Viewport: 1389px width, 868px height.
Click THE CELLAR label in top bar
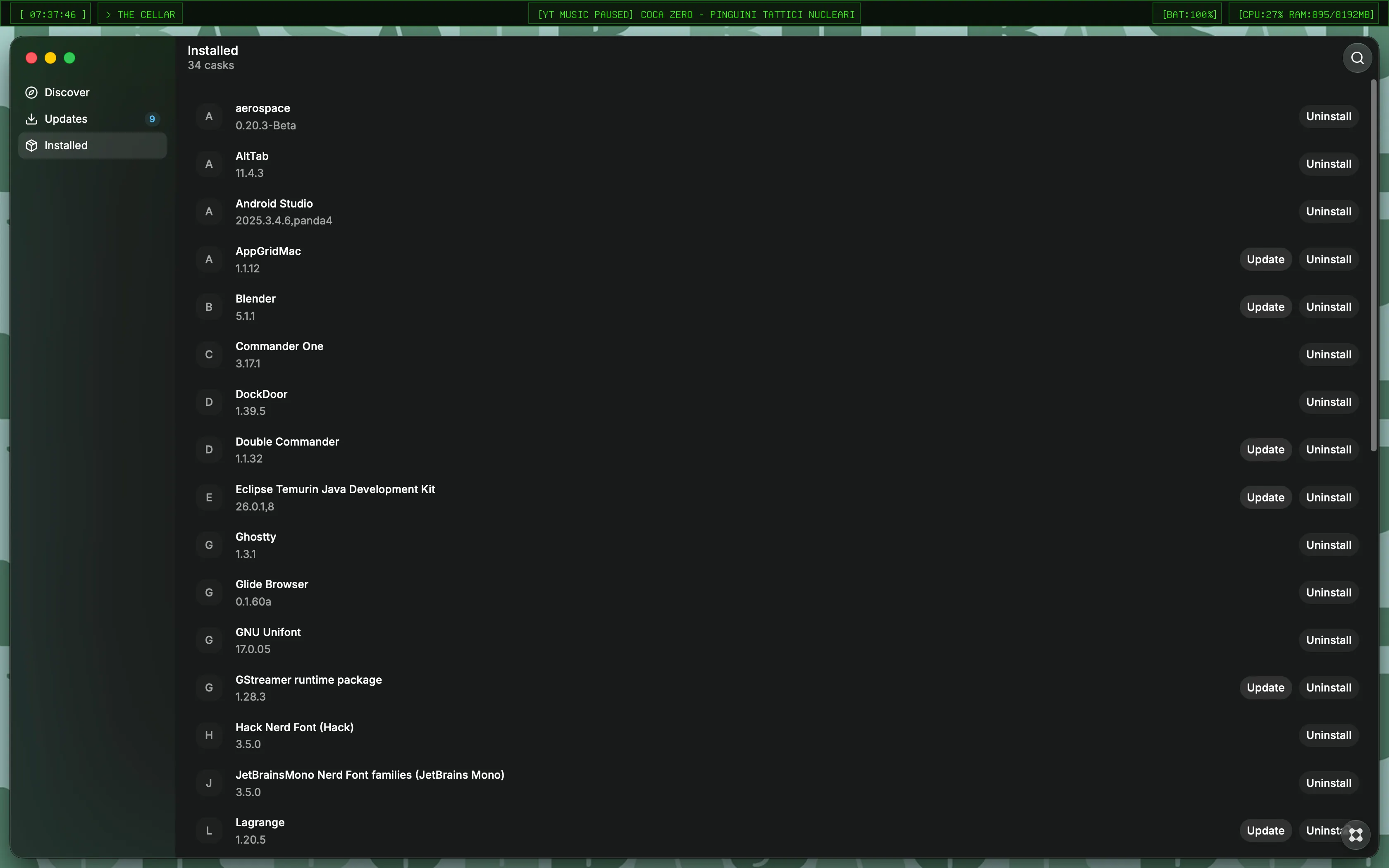point(140,14)
